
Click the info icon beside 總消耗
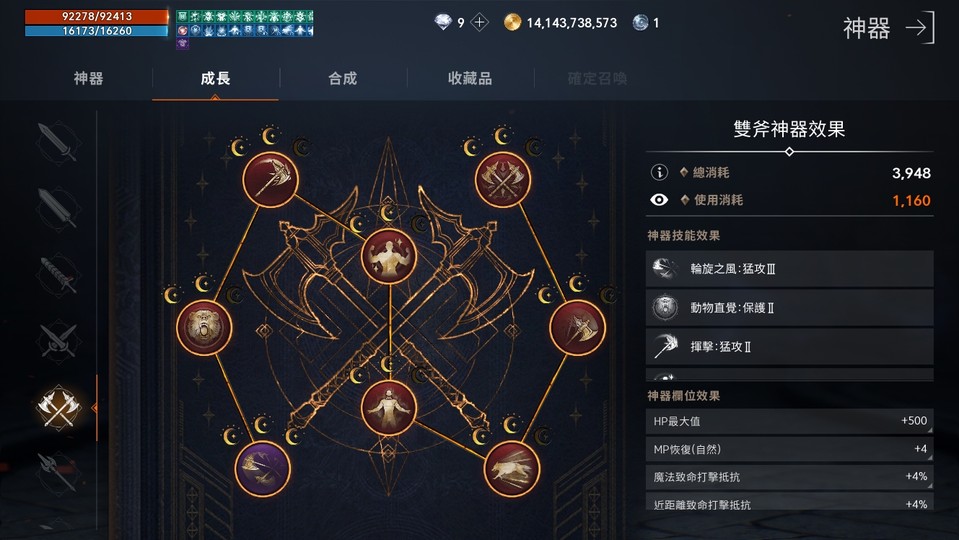[x=659, y=172]
